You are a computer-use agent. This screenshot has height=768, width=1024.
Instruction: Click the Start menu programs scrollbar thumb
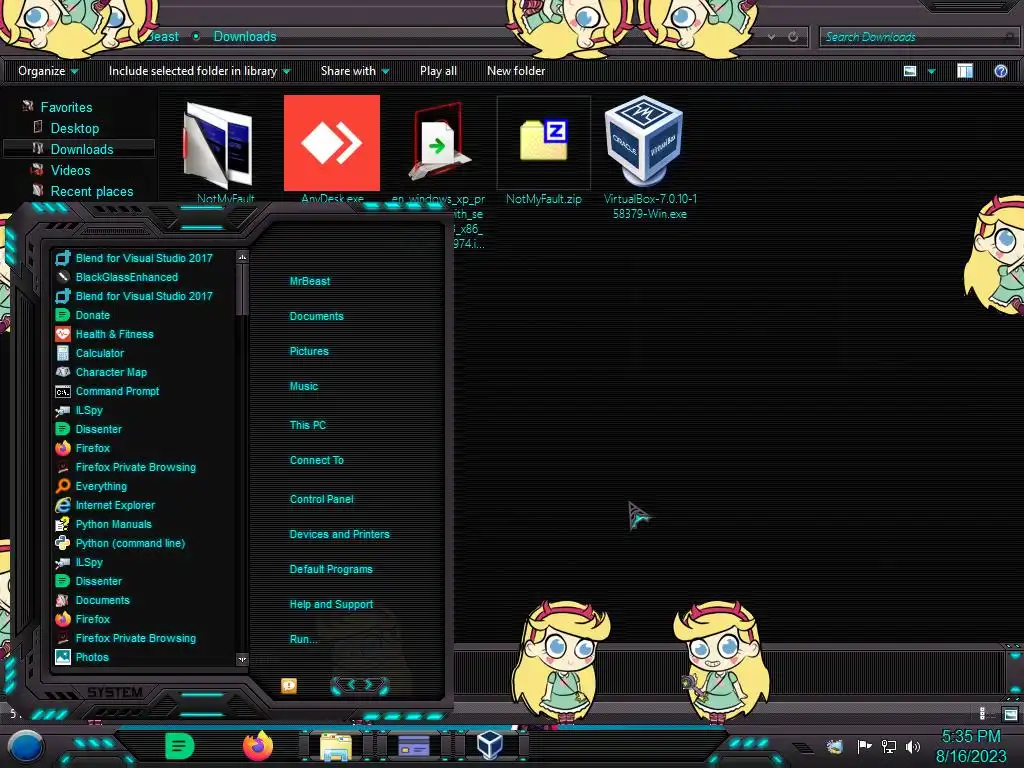point(242,290)
